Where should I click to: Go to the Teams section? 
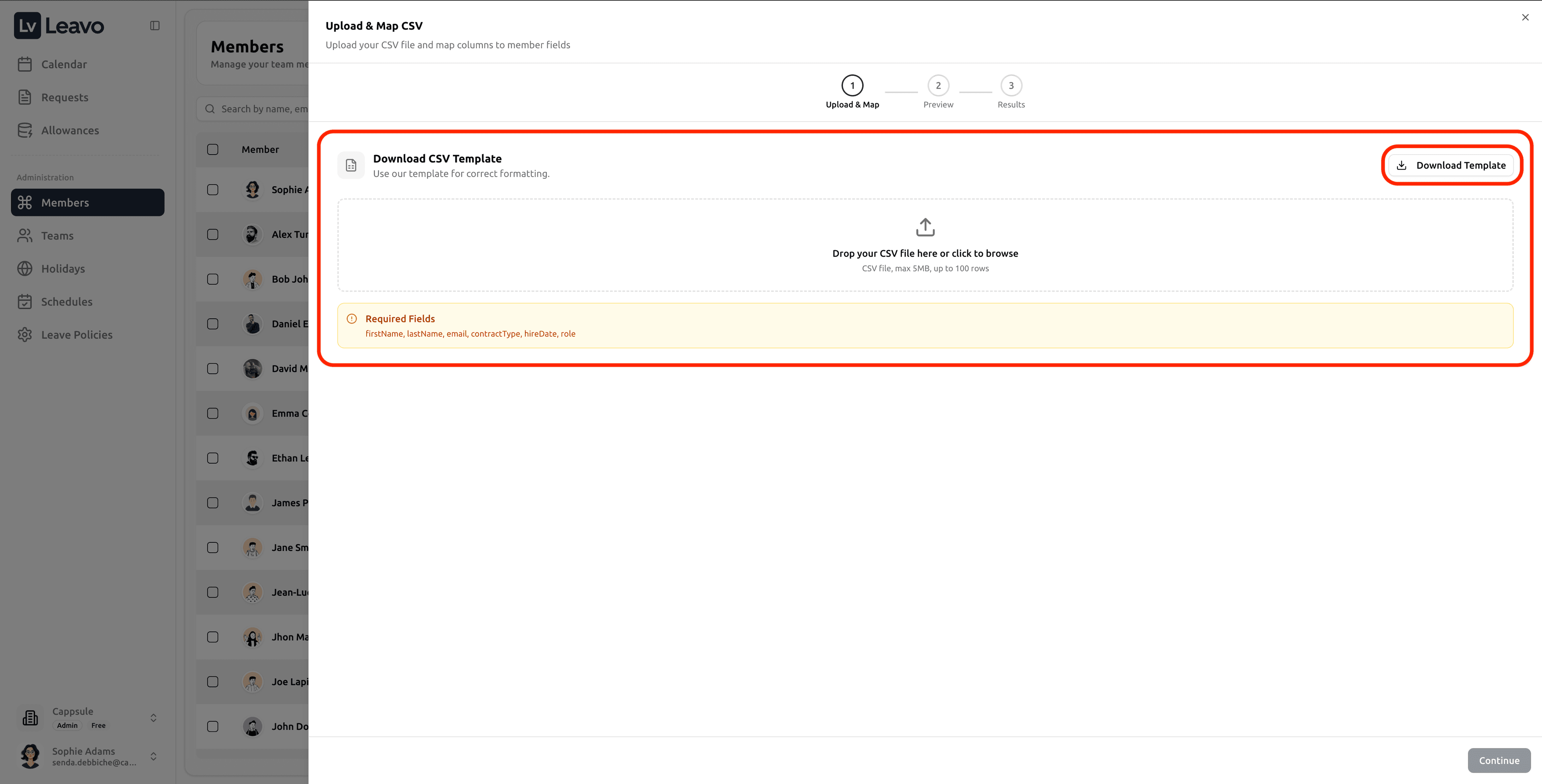57,236
